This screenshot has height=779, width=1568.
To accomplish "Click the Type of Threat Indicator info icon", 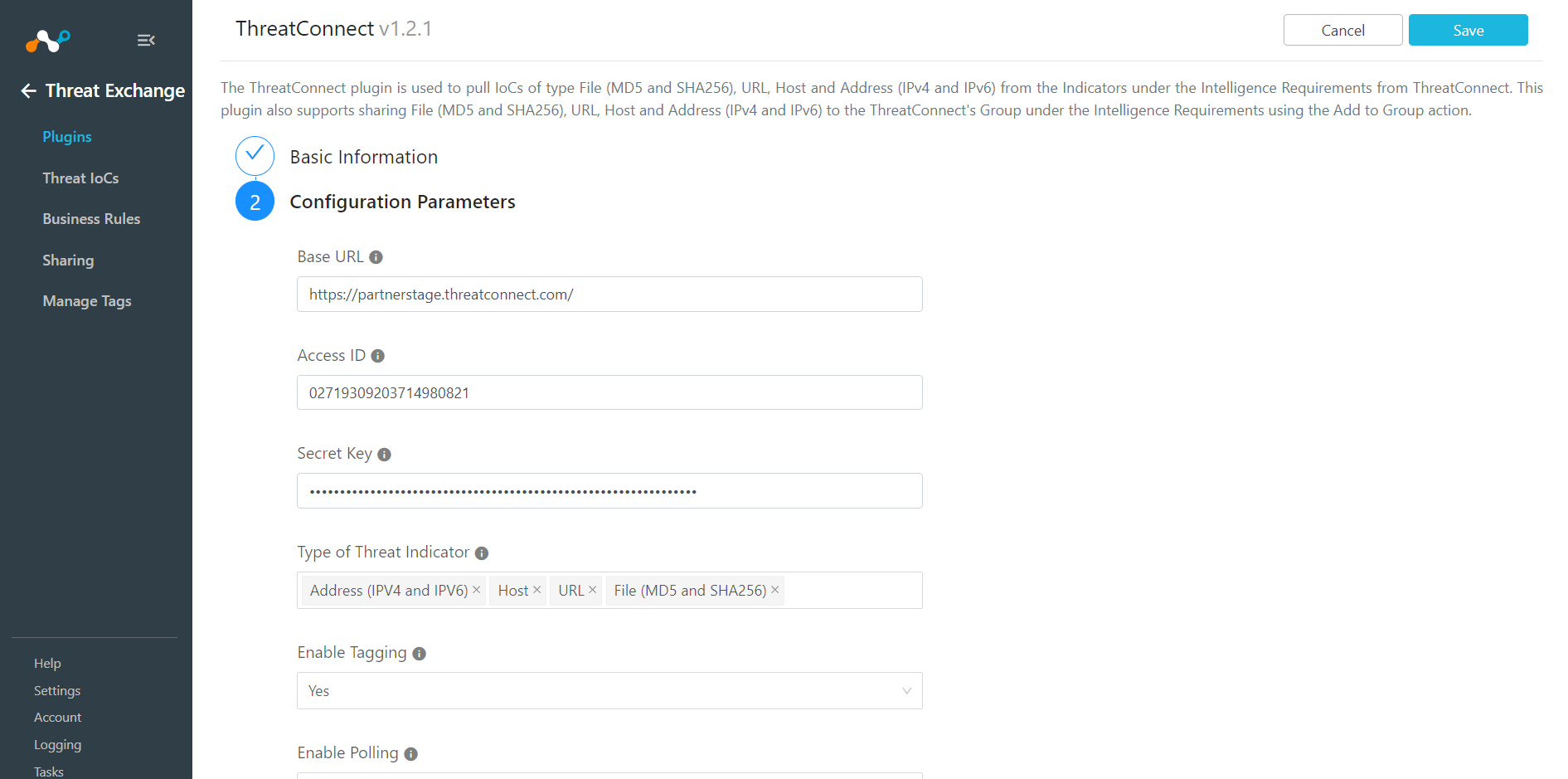I will pos(482,553).
